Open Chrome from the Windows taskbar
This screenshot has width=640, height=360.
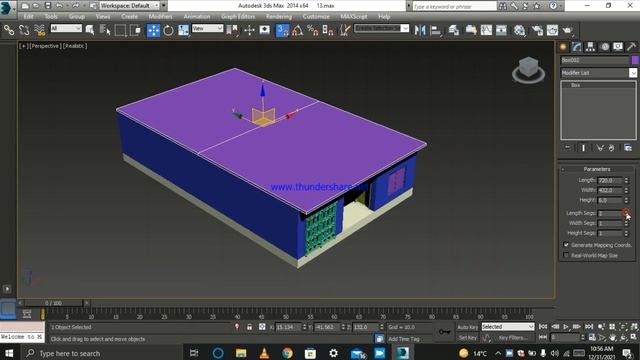[287, 353]
